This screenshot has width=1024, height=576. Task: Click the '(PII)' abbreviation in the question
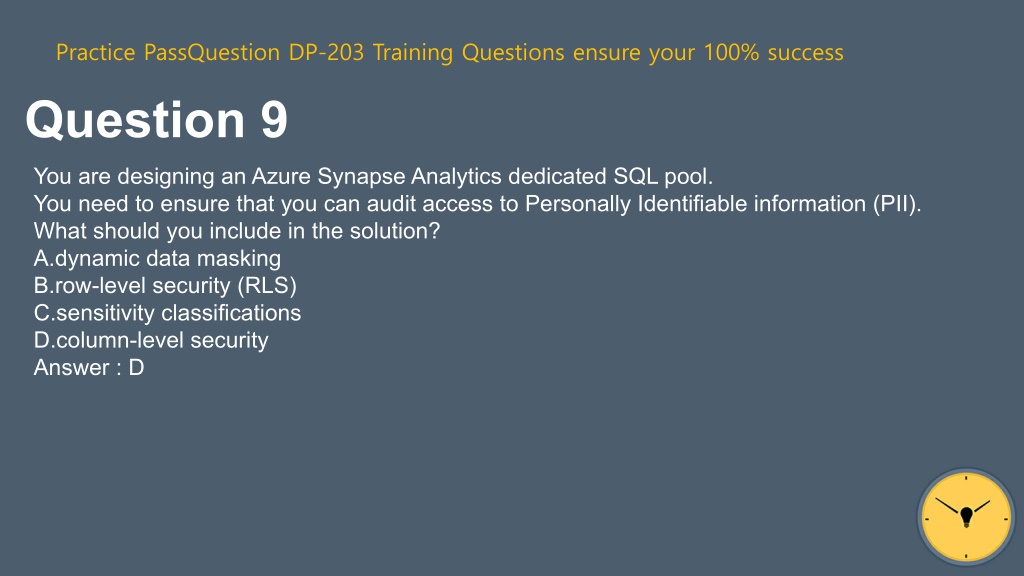tap(897, 204)
